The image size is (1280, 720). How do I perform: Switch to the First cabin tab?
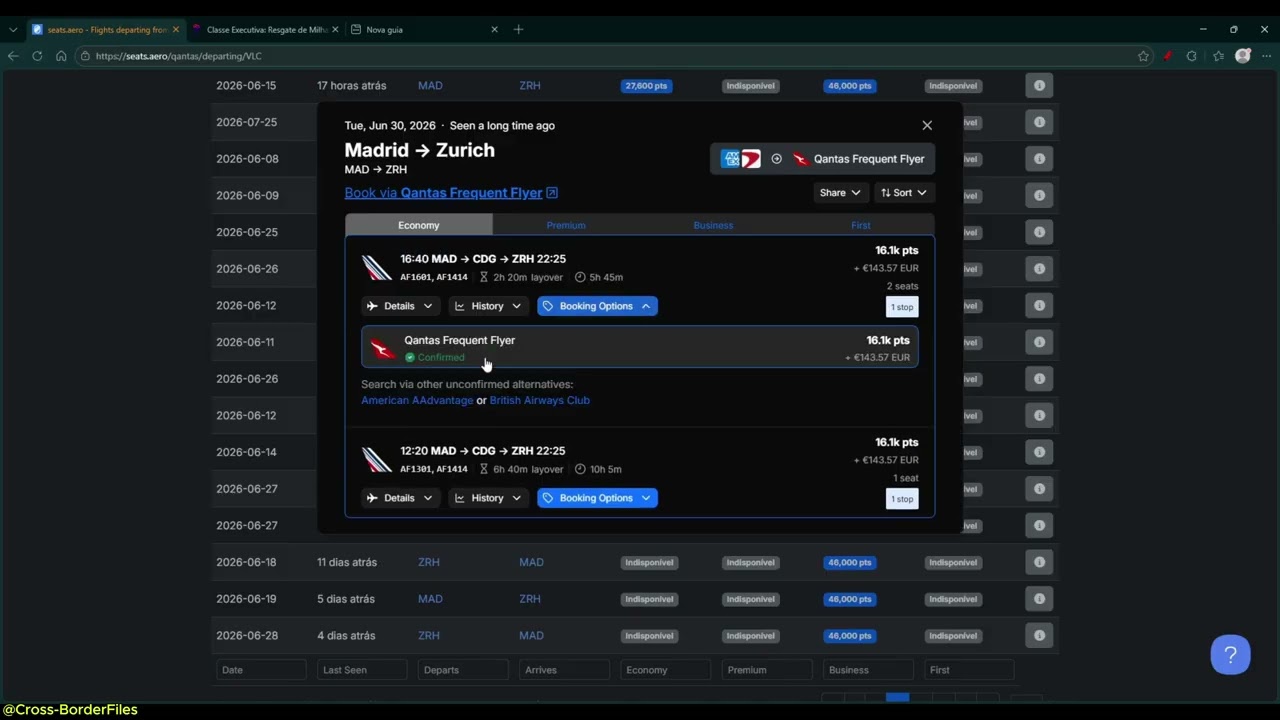point(861,225)
